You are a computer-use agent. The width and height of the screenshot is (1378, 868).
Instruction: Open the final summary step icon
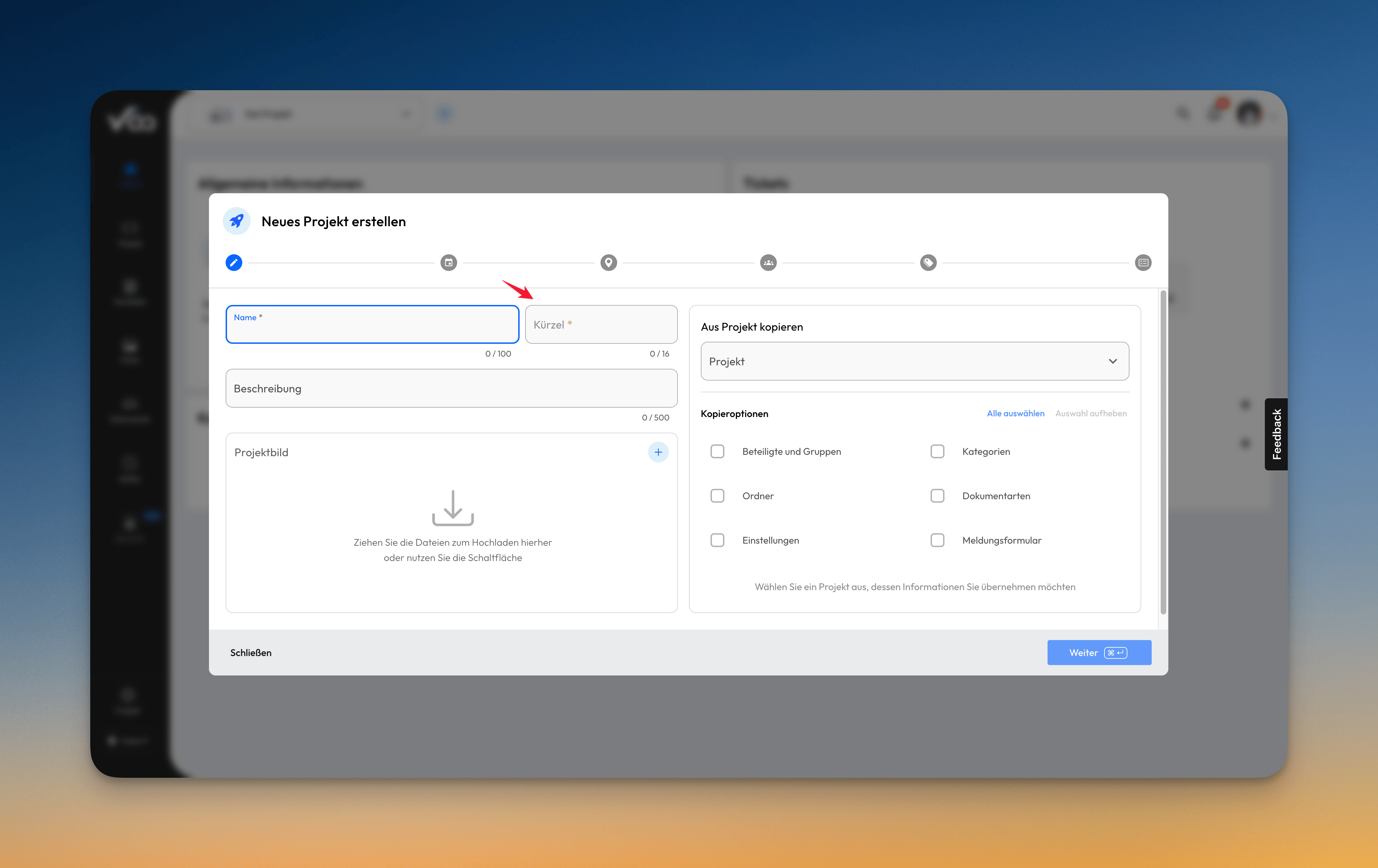(x=1143, y=263)
